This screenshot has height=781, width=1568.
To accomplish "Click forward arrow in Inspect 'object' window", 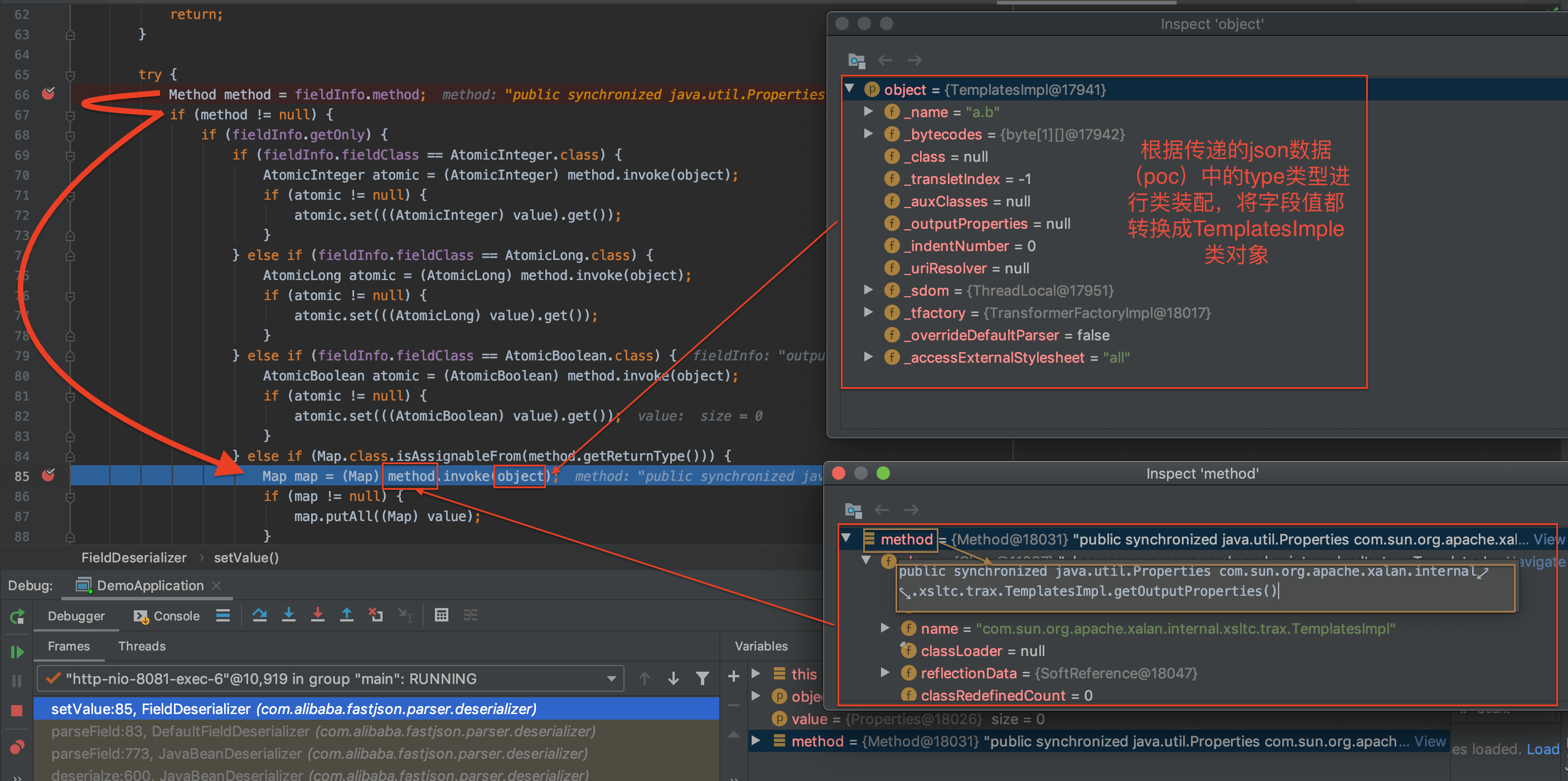I will 915,60.
